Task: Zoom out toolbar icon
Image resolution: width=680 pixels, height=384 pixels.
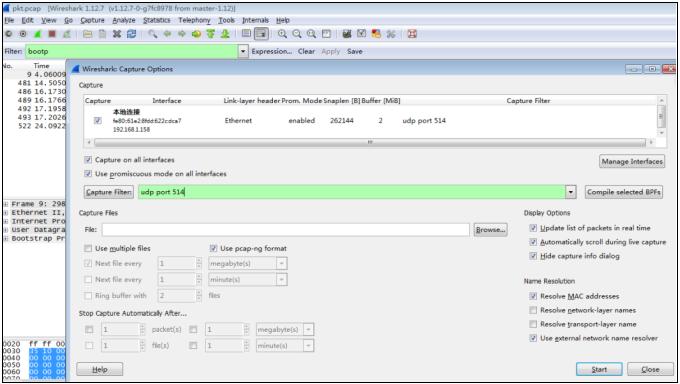Action: point(297,34)
